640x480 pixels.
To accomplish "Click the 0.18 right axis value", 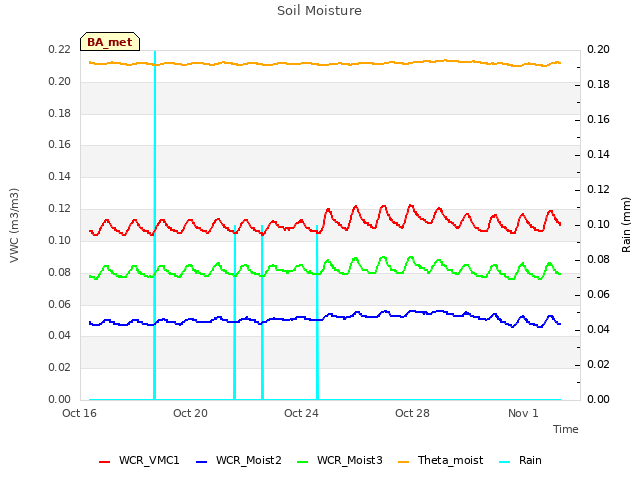I will tap(598, 84).
